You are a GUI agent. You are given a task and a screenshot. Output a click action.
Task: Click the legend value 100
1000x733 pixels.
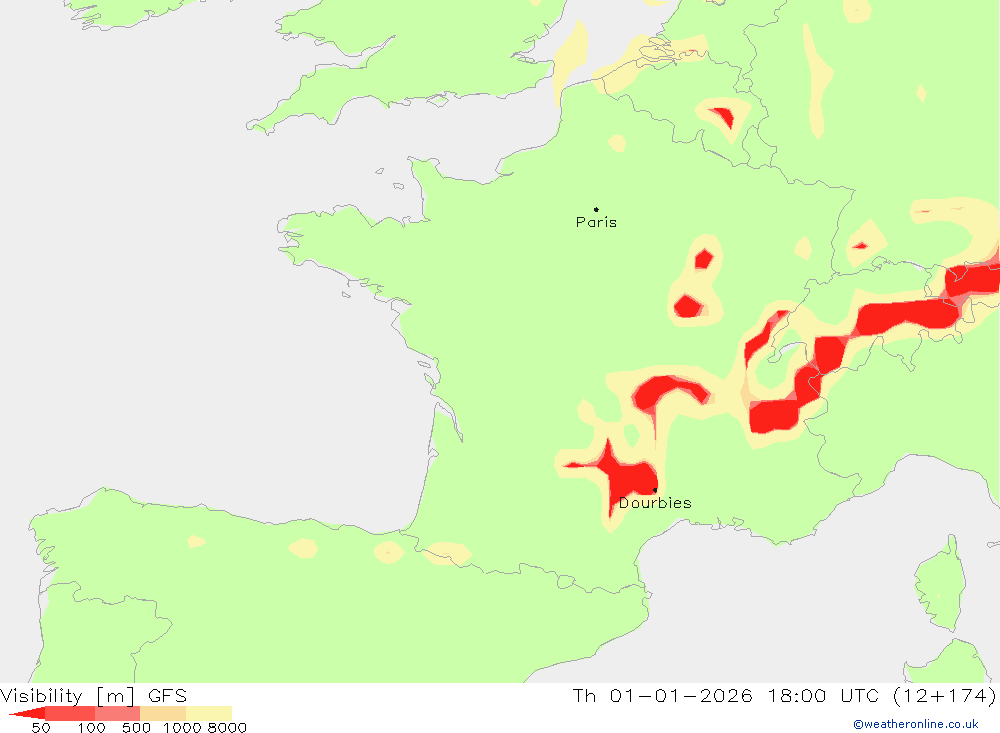(91, 728)
